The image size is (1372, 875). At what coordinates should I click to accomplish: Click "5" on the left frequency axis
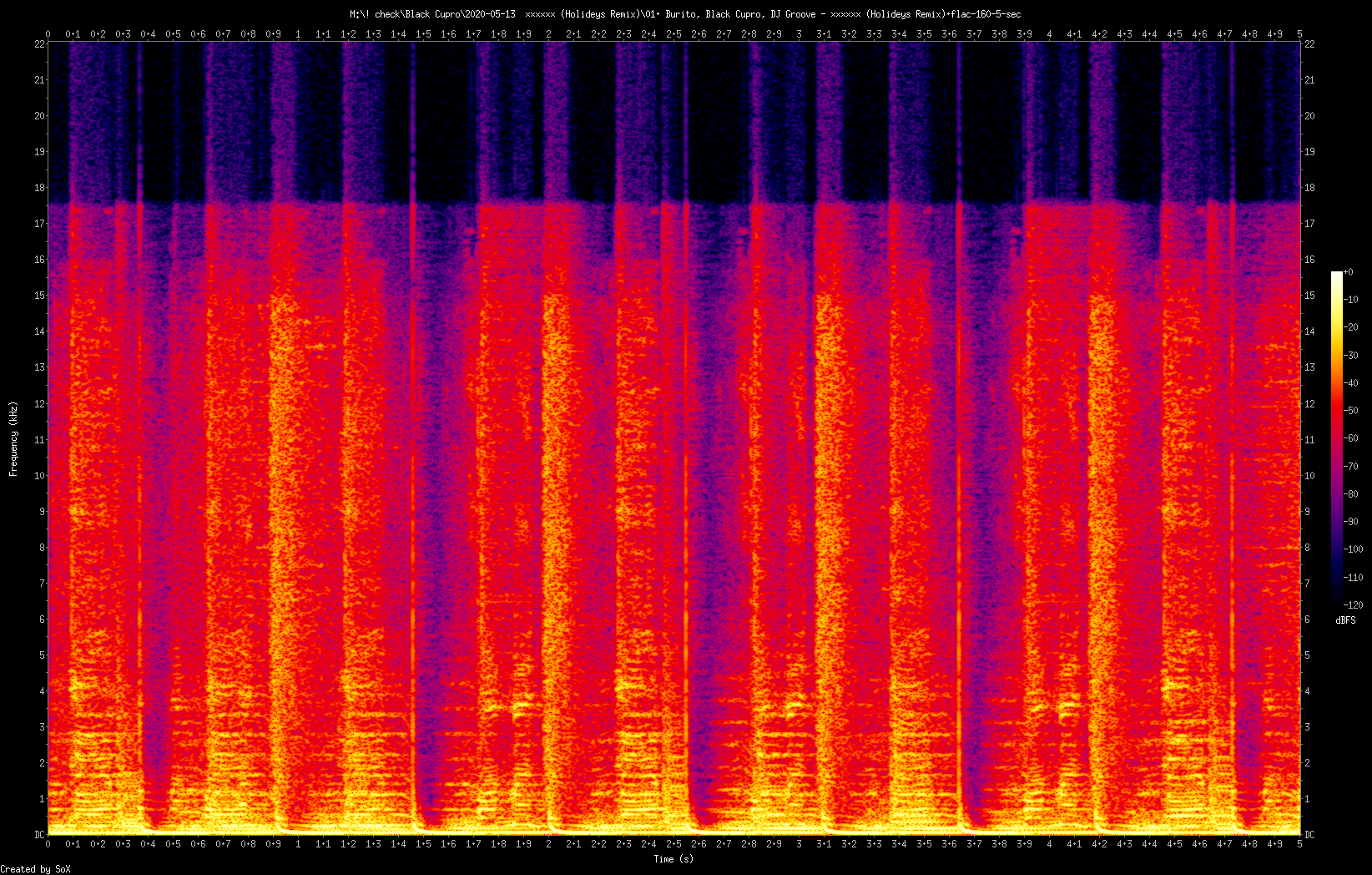click(42, 655)
